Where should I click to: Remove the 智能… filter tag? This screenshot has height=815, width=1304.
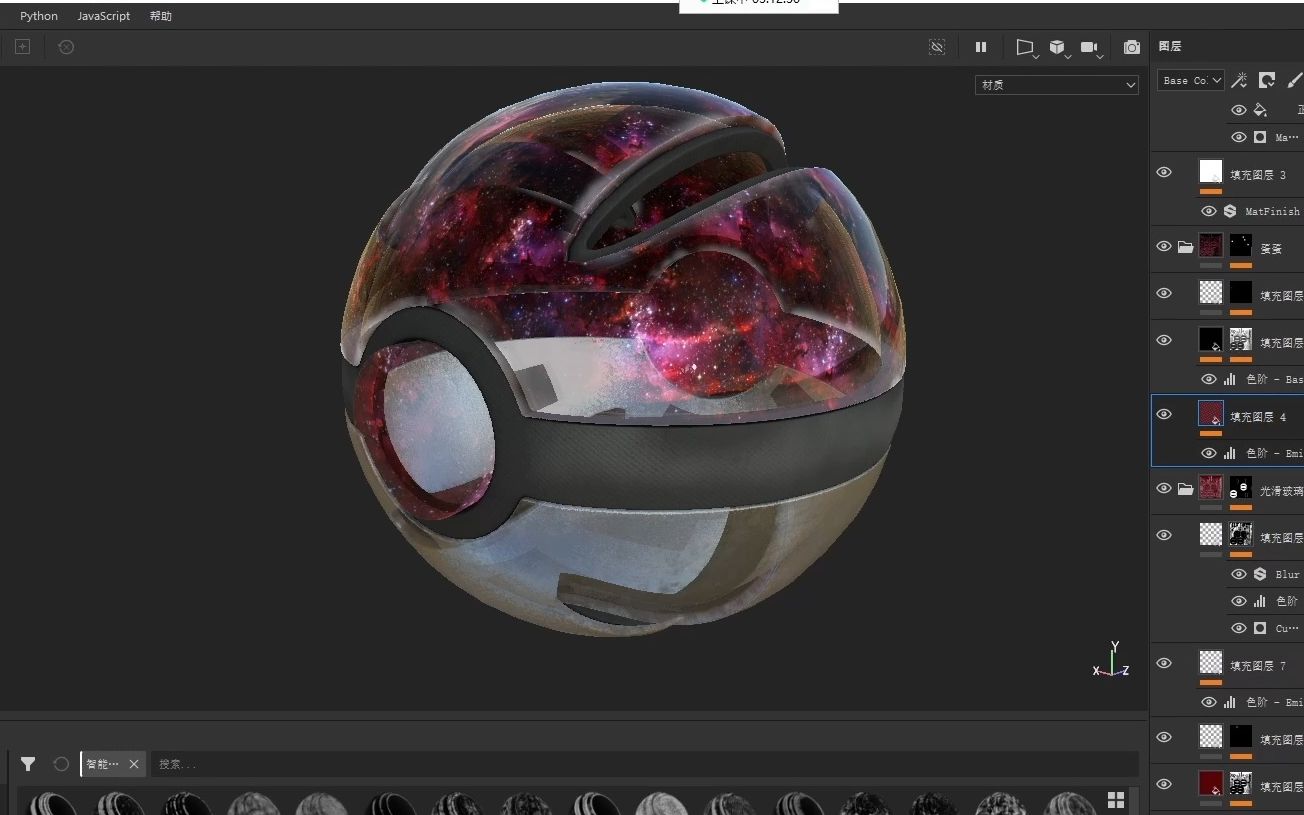tap(134, 764)
